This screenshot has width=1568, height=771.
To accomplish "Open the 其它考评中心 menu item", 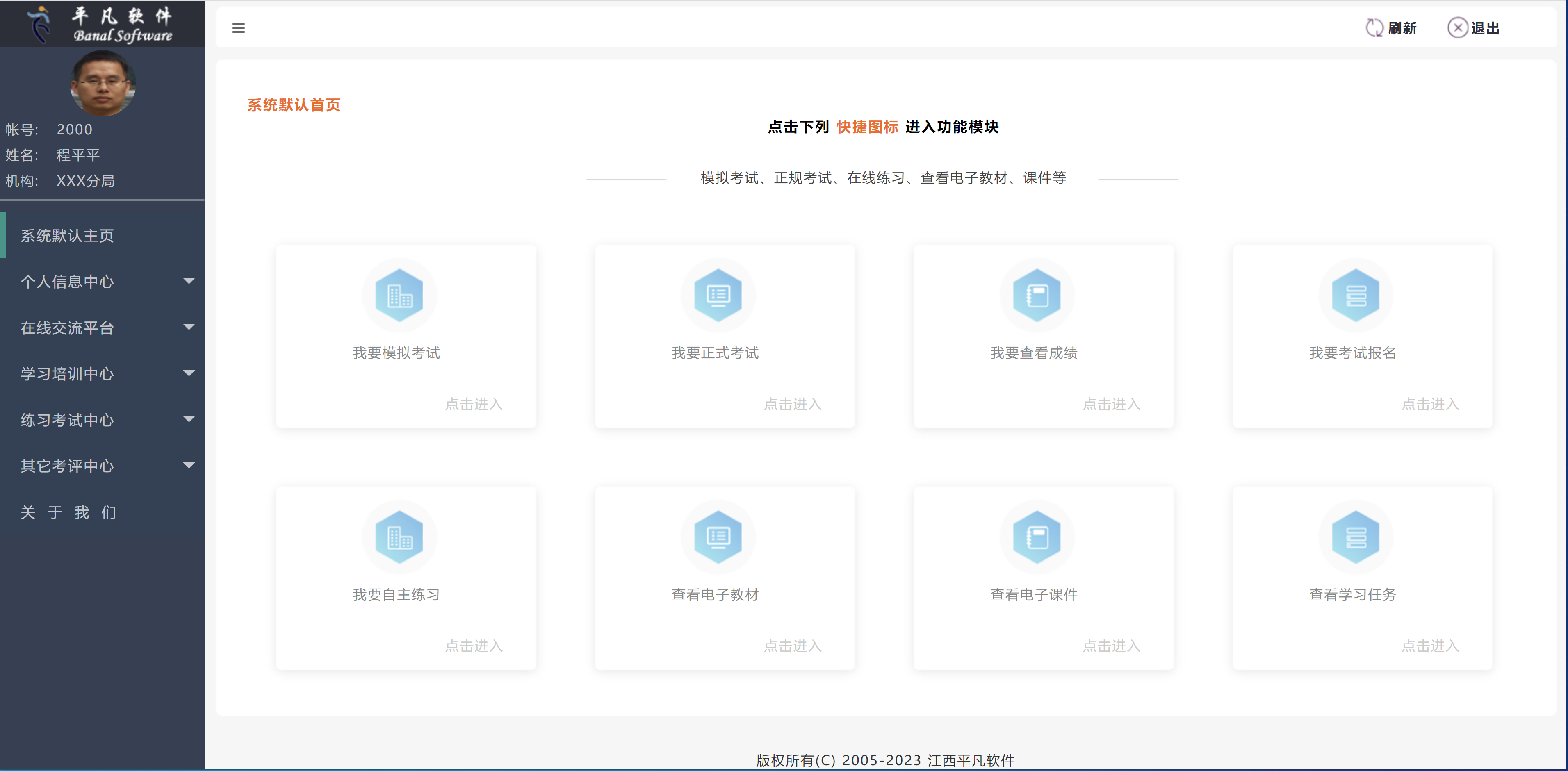I will point(103,466).
